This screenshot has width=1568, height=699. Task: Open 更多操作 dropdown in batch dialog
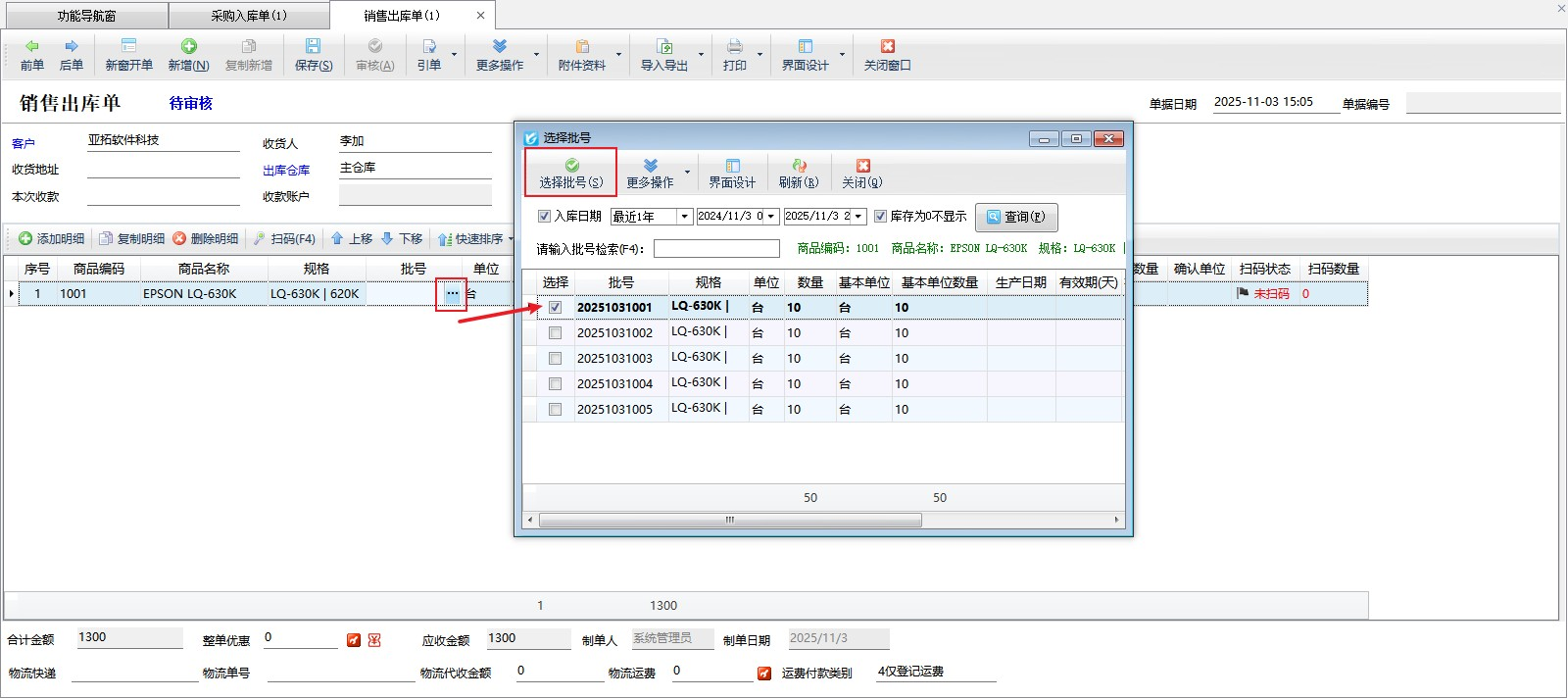tap(687, 174)
